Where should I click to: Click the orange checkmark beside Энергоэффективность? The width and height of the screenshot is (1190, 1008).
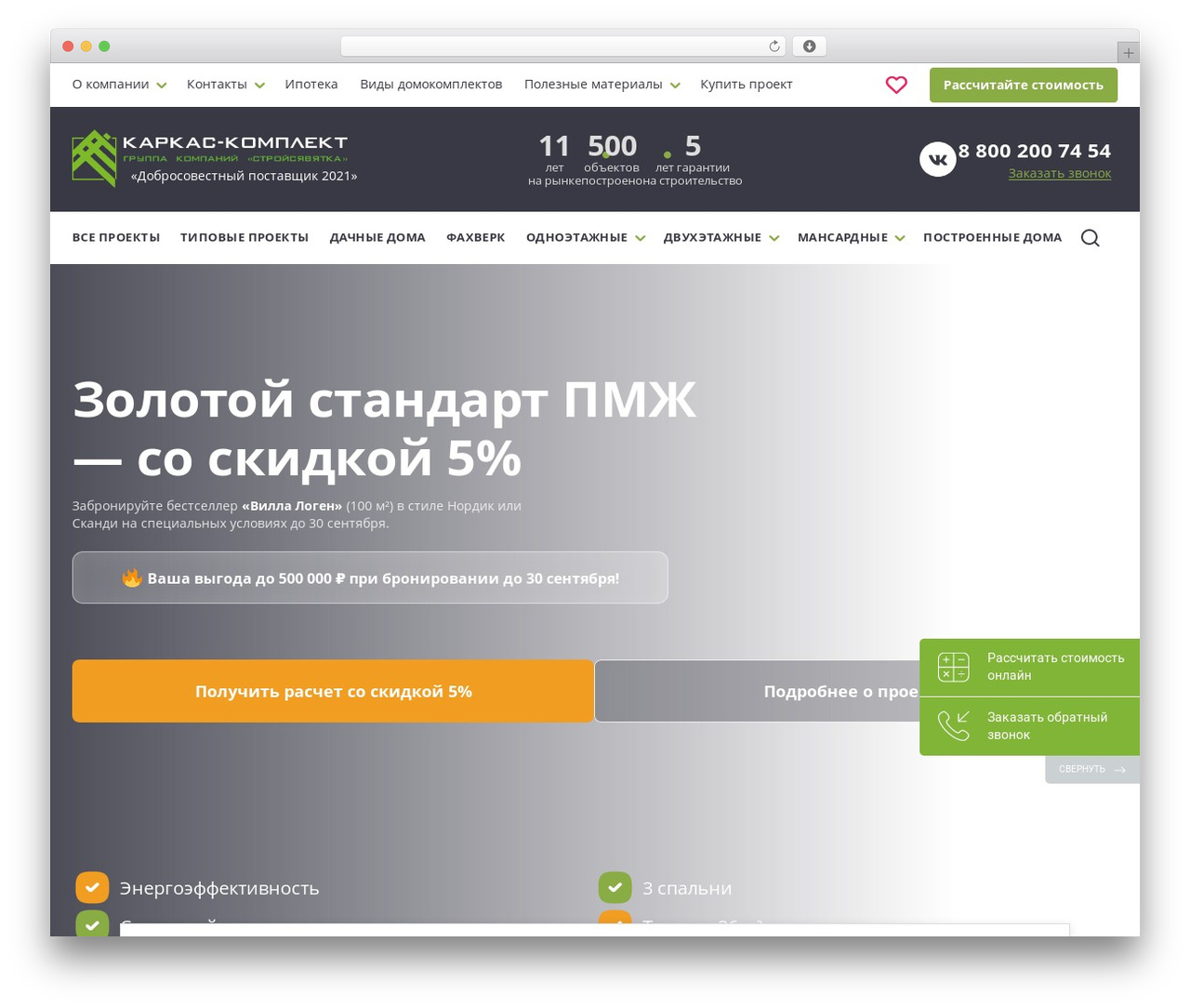click(92, 888)
